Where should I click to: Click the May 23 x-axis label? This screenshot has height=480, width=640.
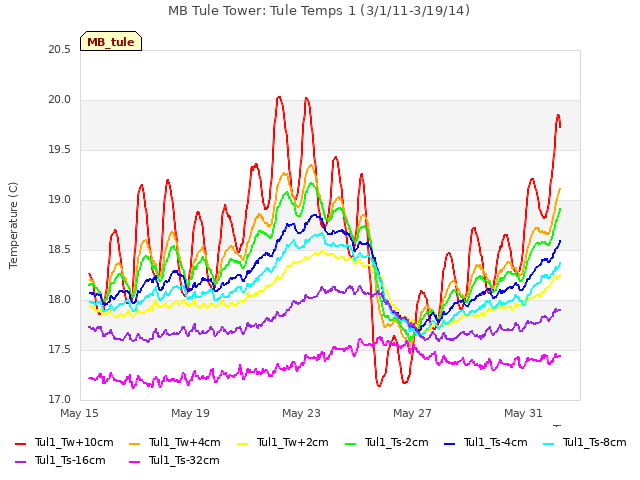(x=302, y=413)
